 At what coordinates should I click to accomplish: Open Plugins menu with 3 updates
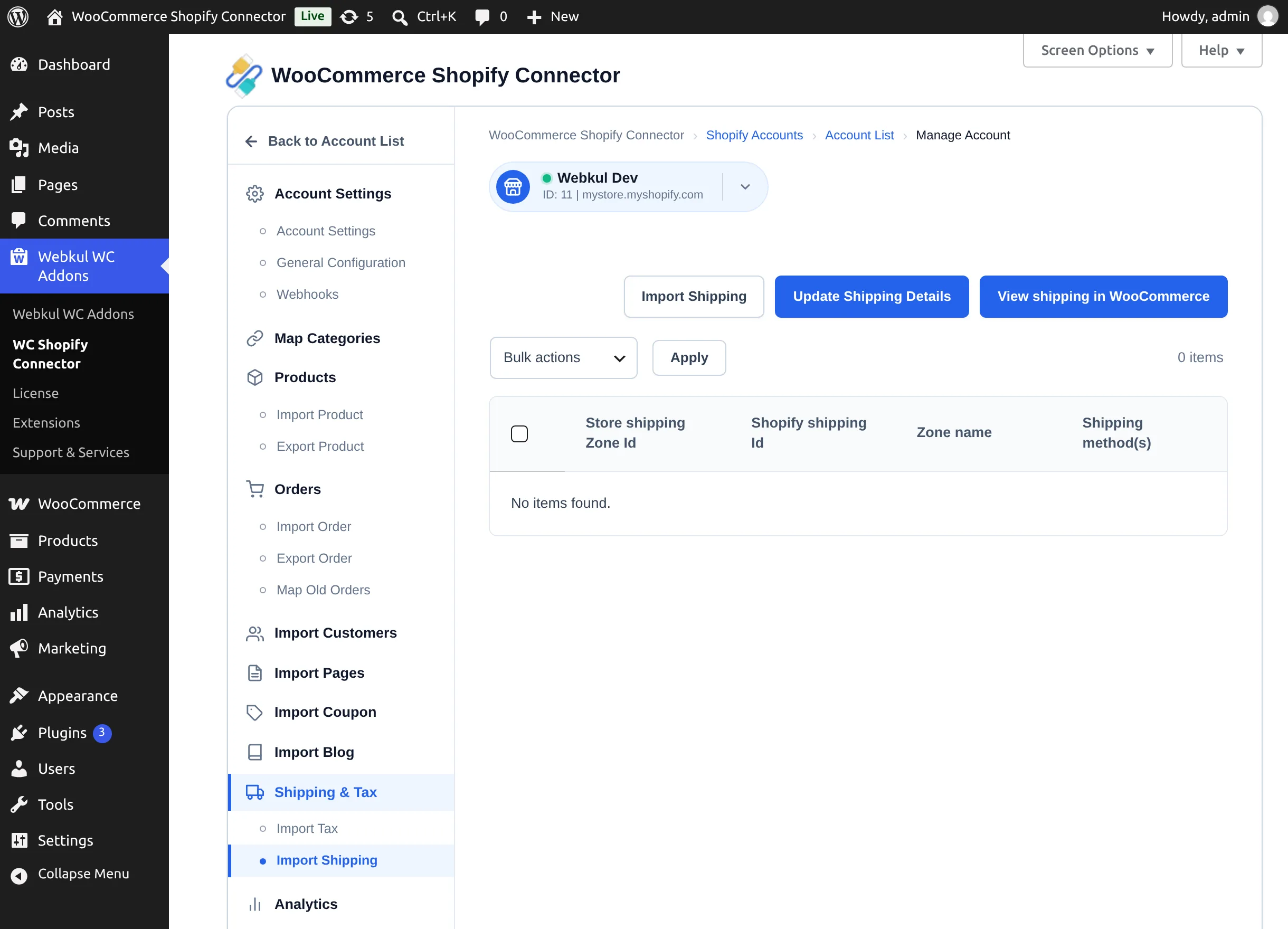(84, 733)
